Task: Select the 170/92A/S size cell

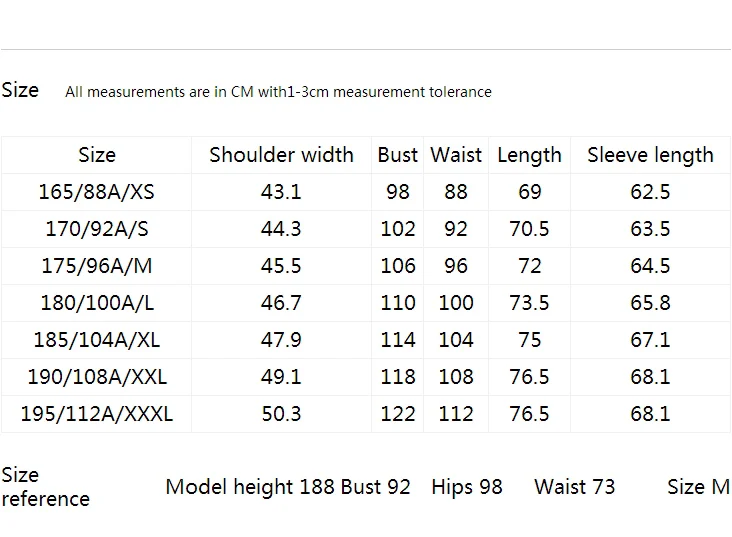Action: click(97, 229)
